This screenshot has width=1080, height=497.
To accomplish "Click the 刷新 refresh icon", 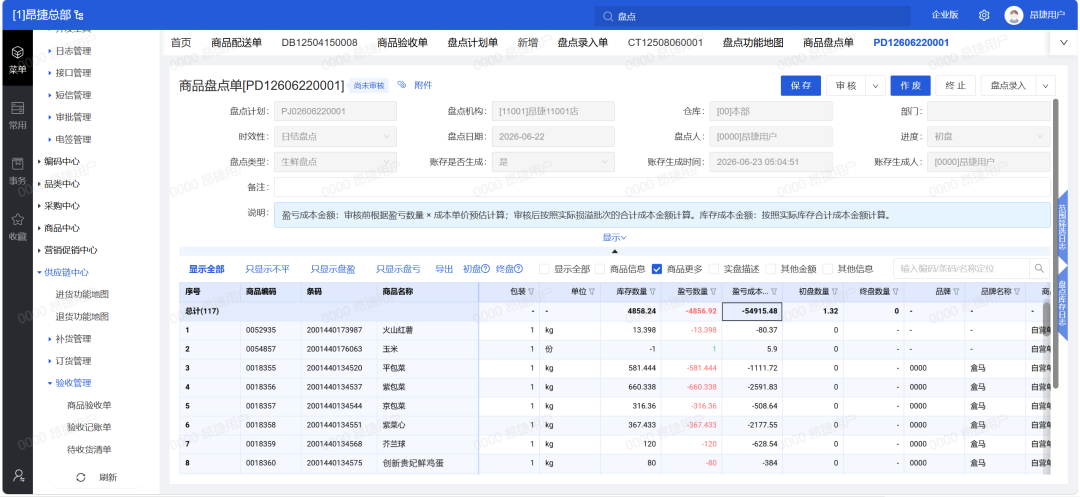I will coord(81,477).
